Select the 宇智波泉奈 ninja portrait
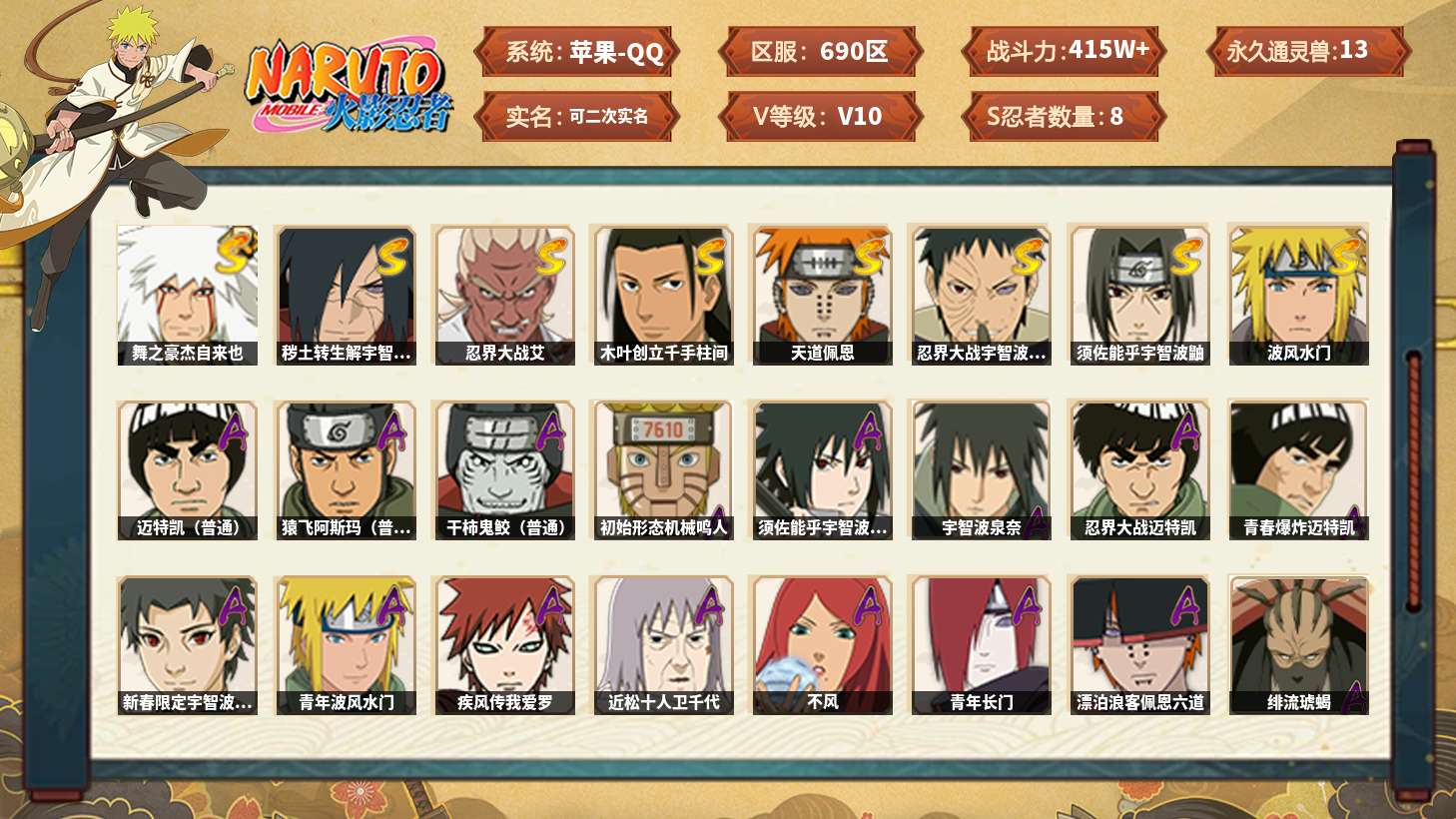Image resolution: width=1456 pixels, height=819 pixels. click(981, 470)
